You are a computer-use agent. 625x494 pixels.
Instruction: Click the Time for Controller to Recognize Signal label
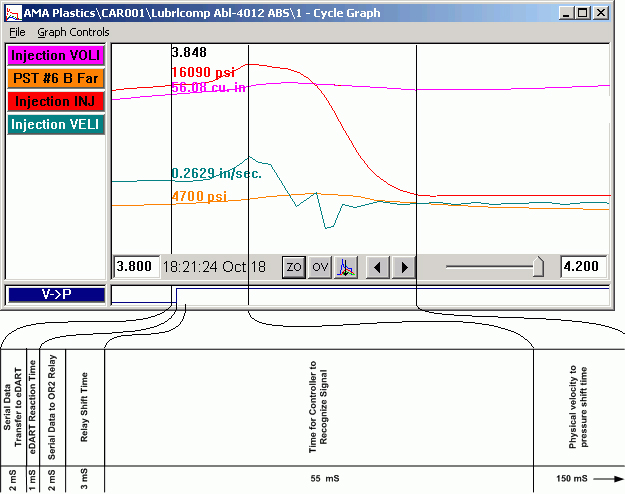click(318, 407)
